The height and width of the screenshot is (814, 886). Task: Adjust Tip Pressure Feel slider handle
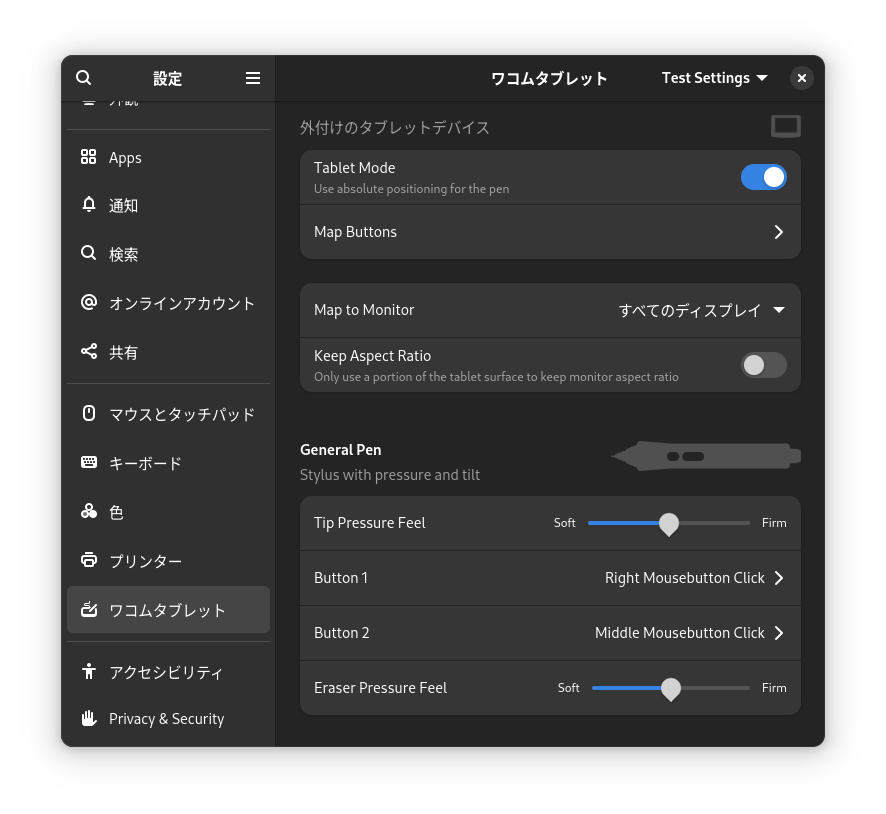point(669,524)
